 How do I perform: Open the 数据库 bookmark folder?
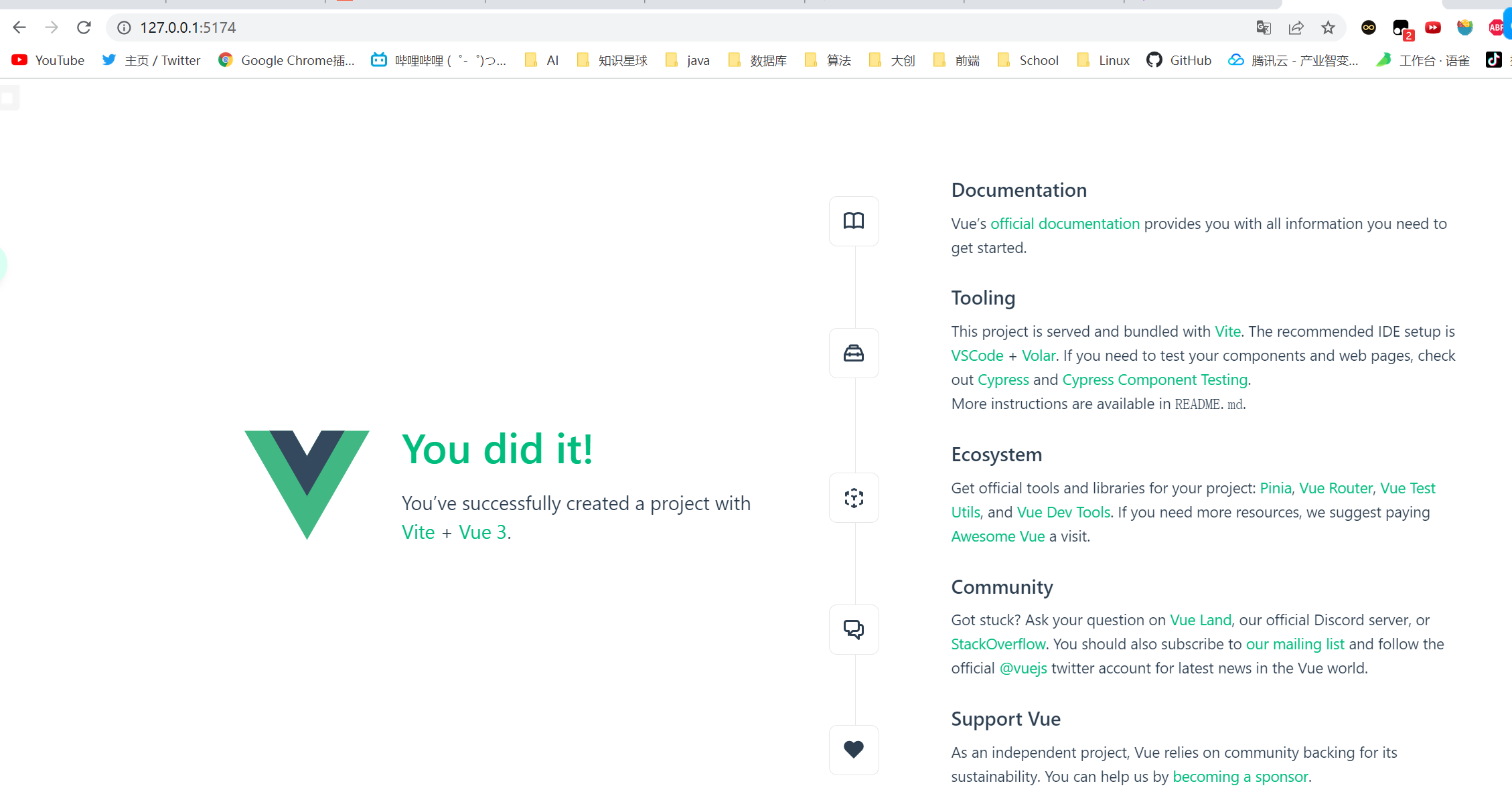coord(757,60)
